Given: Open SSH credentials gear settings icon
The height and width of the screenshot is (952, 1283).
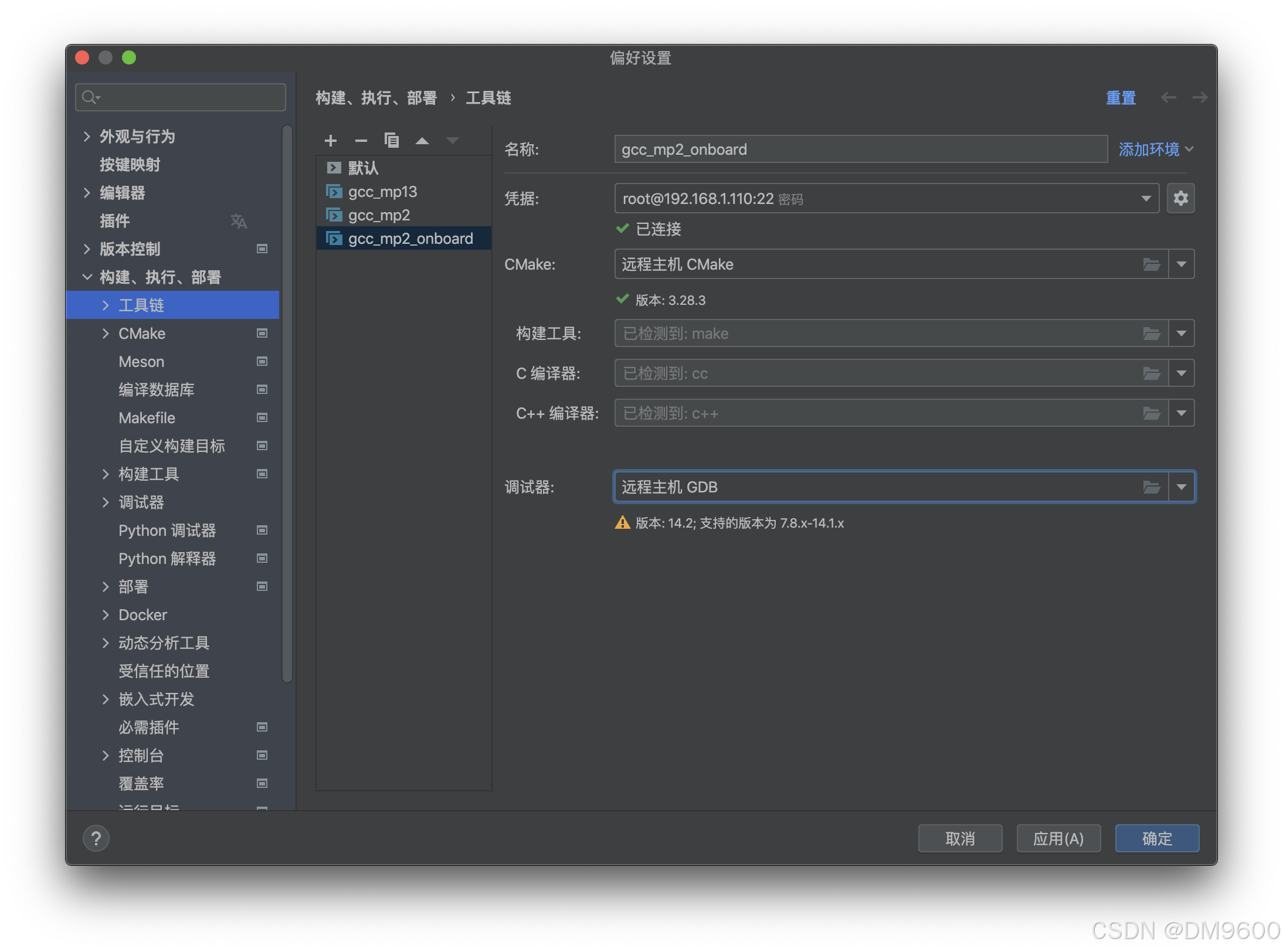Looking at the screenshot, I should coord(1180,199).
